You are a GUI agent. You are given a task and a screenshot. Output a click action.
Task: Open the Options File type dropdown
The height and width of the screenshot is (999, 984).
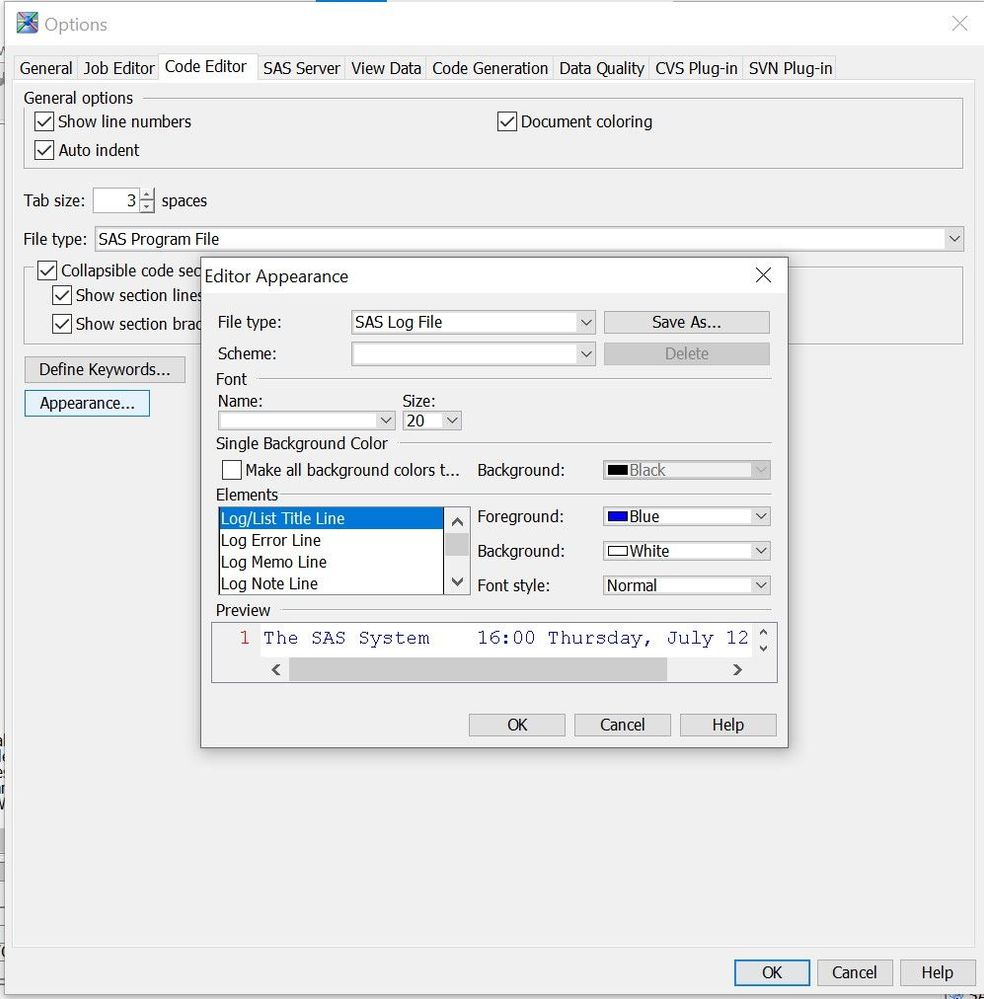coord(954,239)
